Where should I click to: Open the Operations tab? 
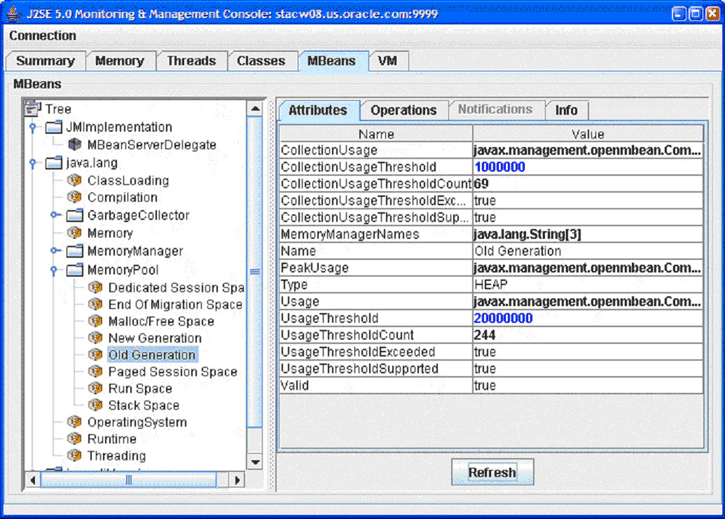point(403,110)
